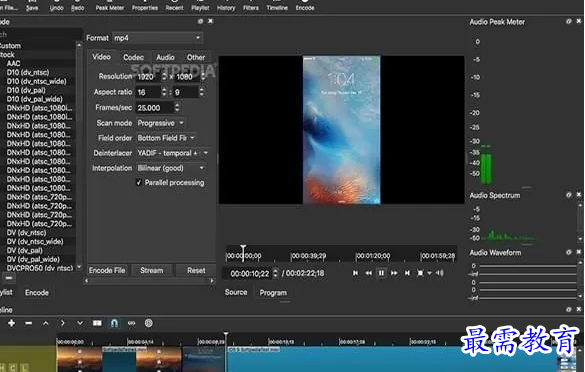Click the Reset button
Viewport: 585px width, 372px height.
tap(196, 270)
